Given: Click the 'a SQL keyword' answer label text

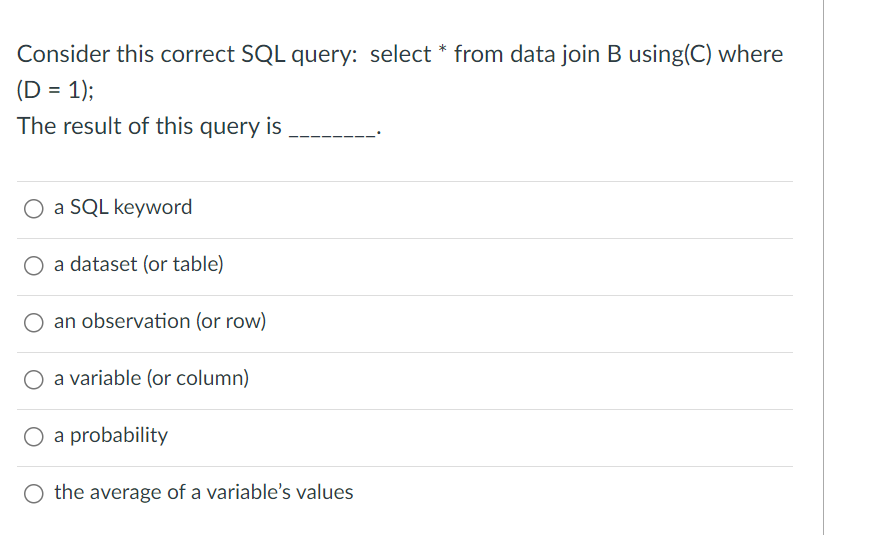Looking at the screenshot, I should tap(123, 208).
